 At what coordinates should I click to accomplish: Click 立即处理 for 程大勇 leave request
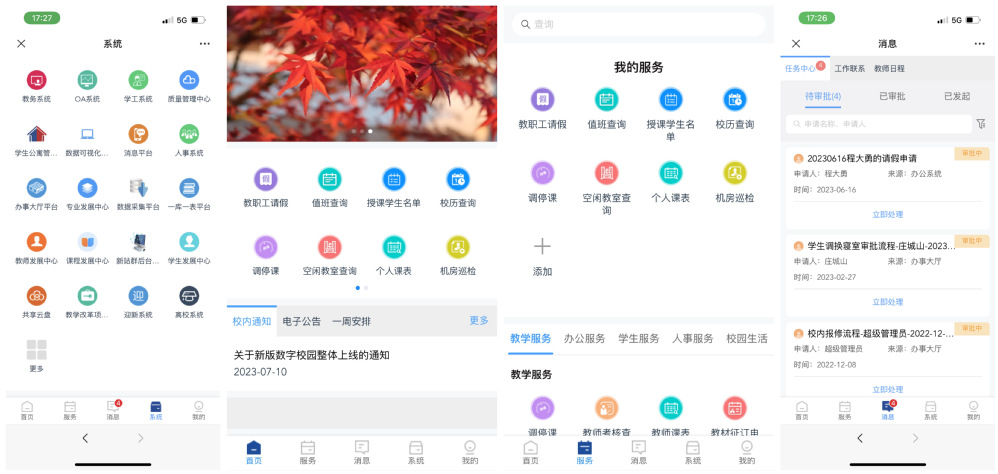pos(887,214)
